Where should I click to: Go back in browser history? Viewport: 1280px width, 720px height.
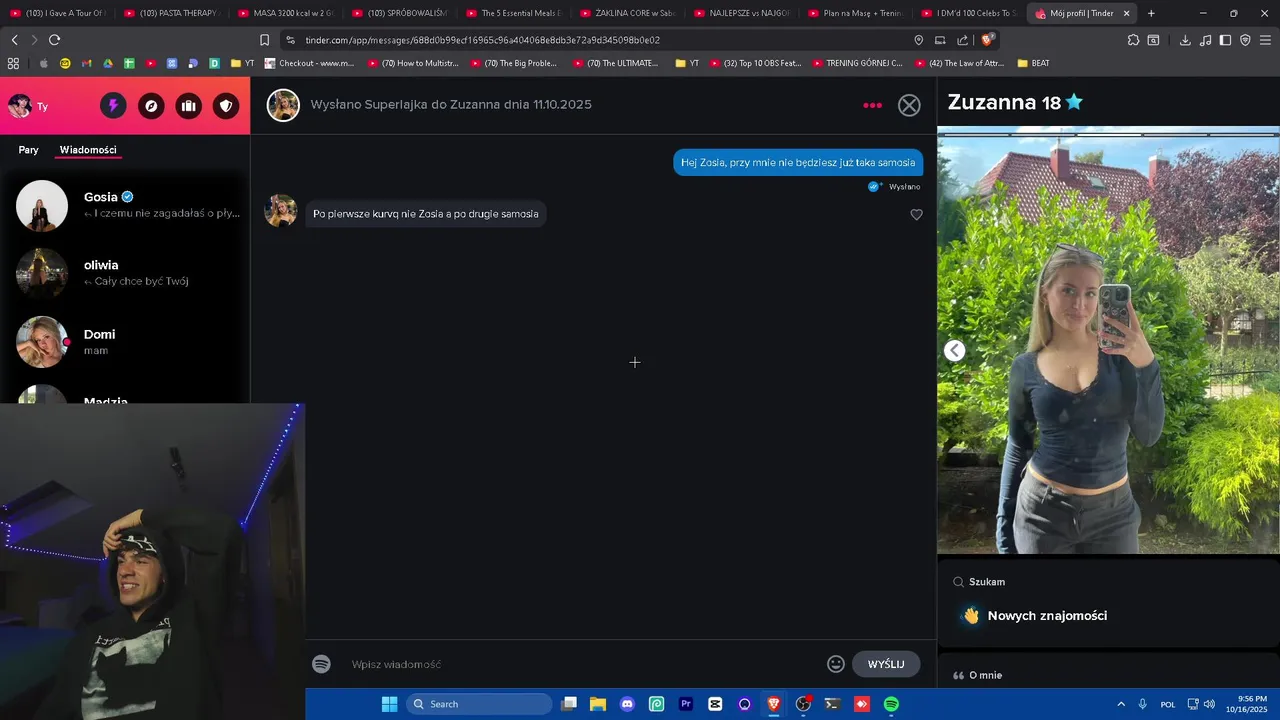[14, 40]
